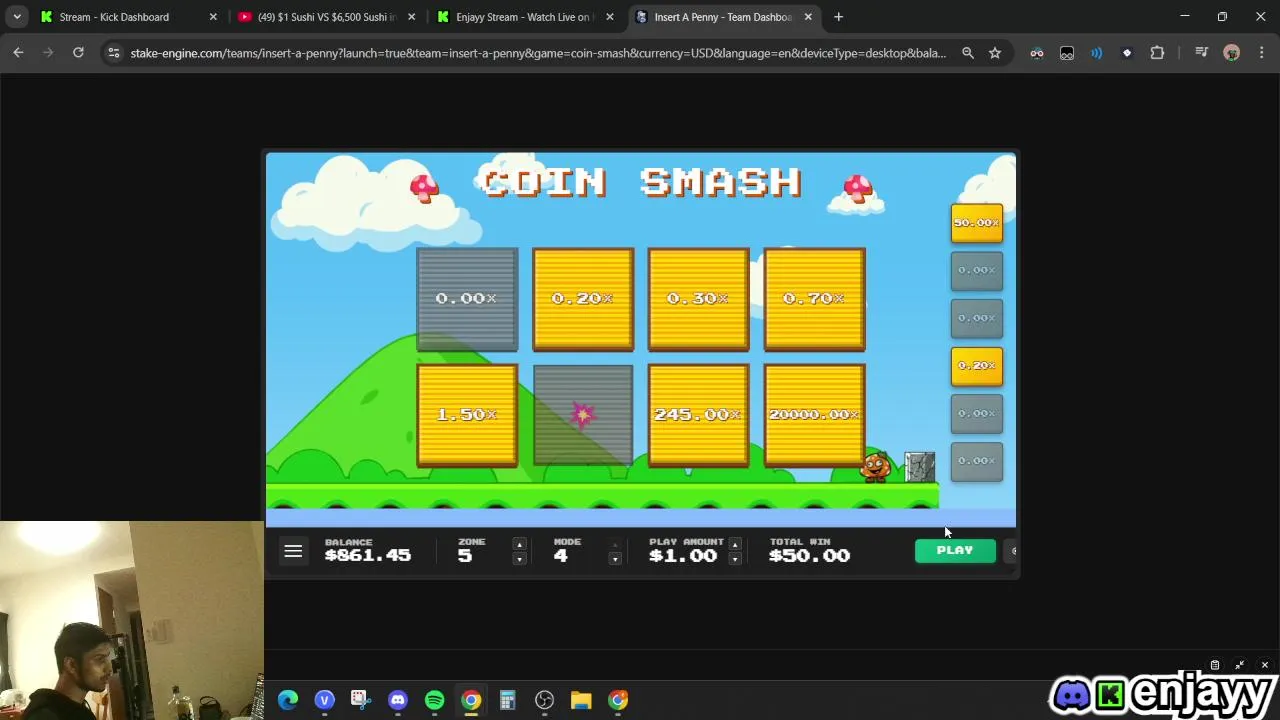Open the tab search dropdown

pyautogui.click(x=17, y=17)
